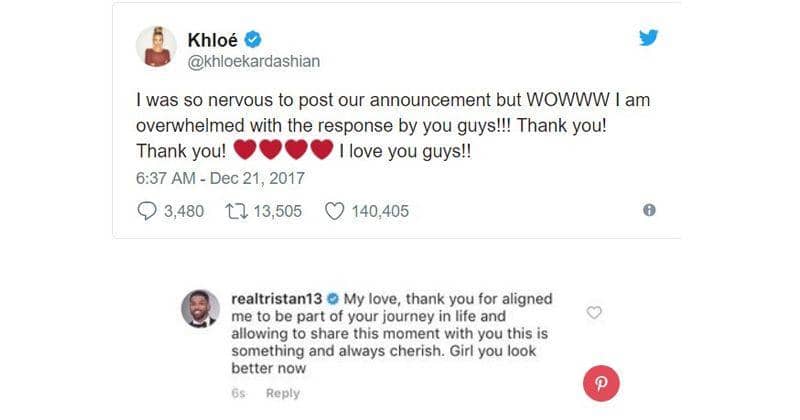Click the red heart emojis in tweet
800x420 pixels.
(x=281, y=151)
